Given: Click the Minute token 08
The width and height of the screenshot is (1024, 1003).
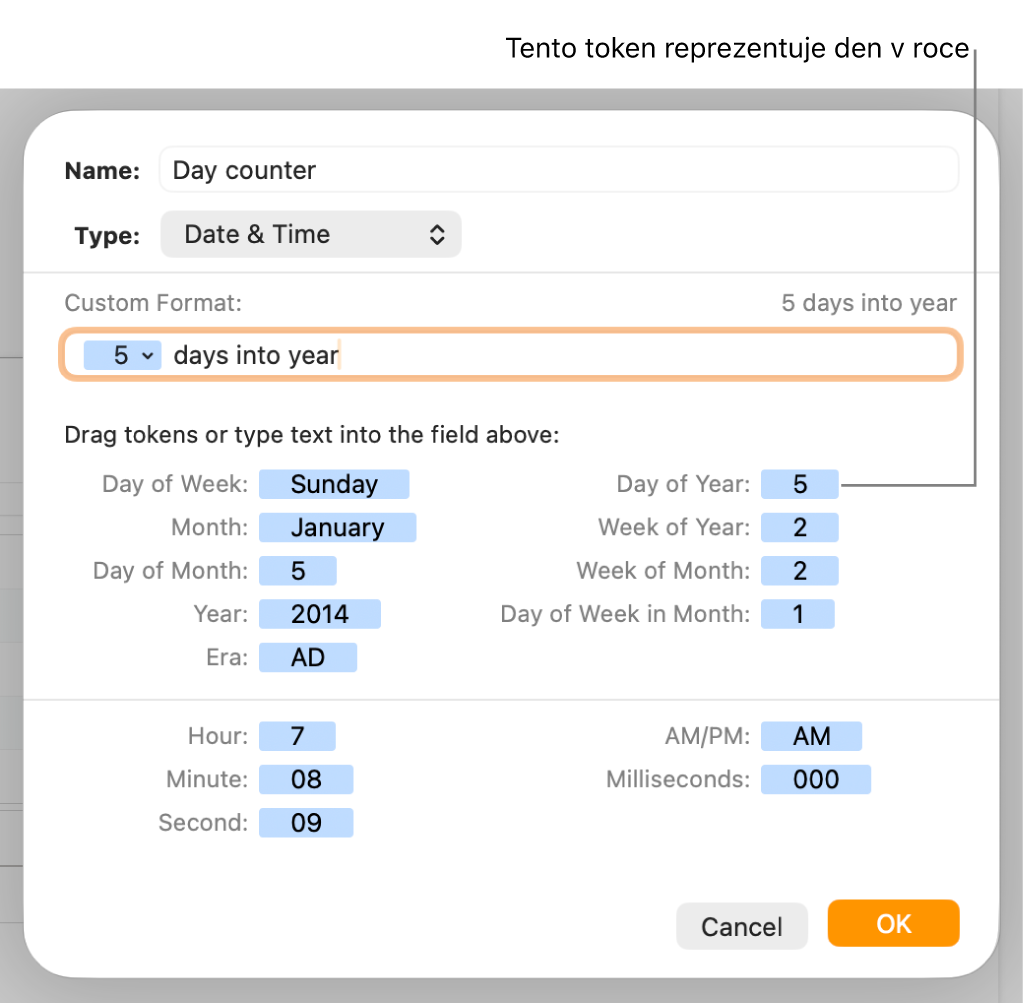Looking at the screenshot, I should coord(306,780).
